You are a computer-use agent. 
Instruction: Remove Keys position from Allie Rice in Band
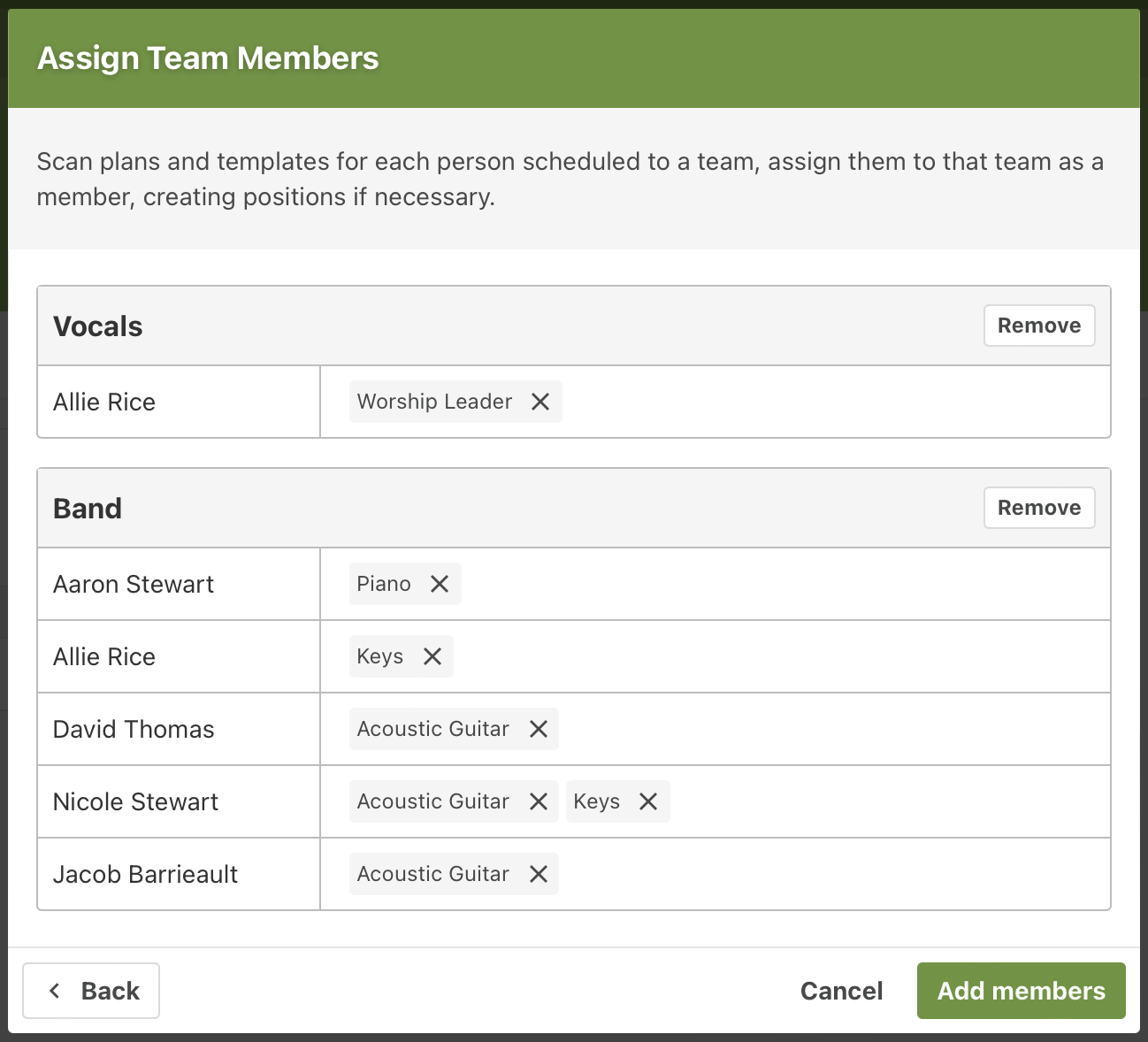432,656
